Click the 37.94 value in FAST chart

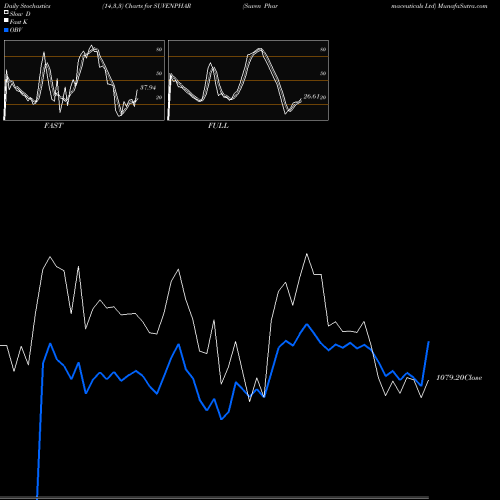[148, 88]
